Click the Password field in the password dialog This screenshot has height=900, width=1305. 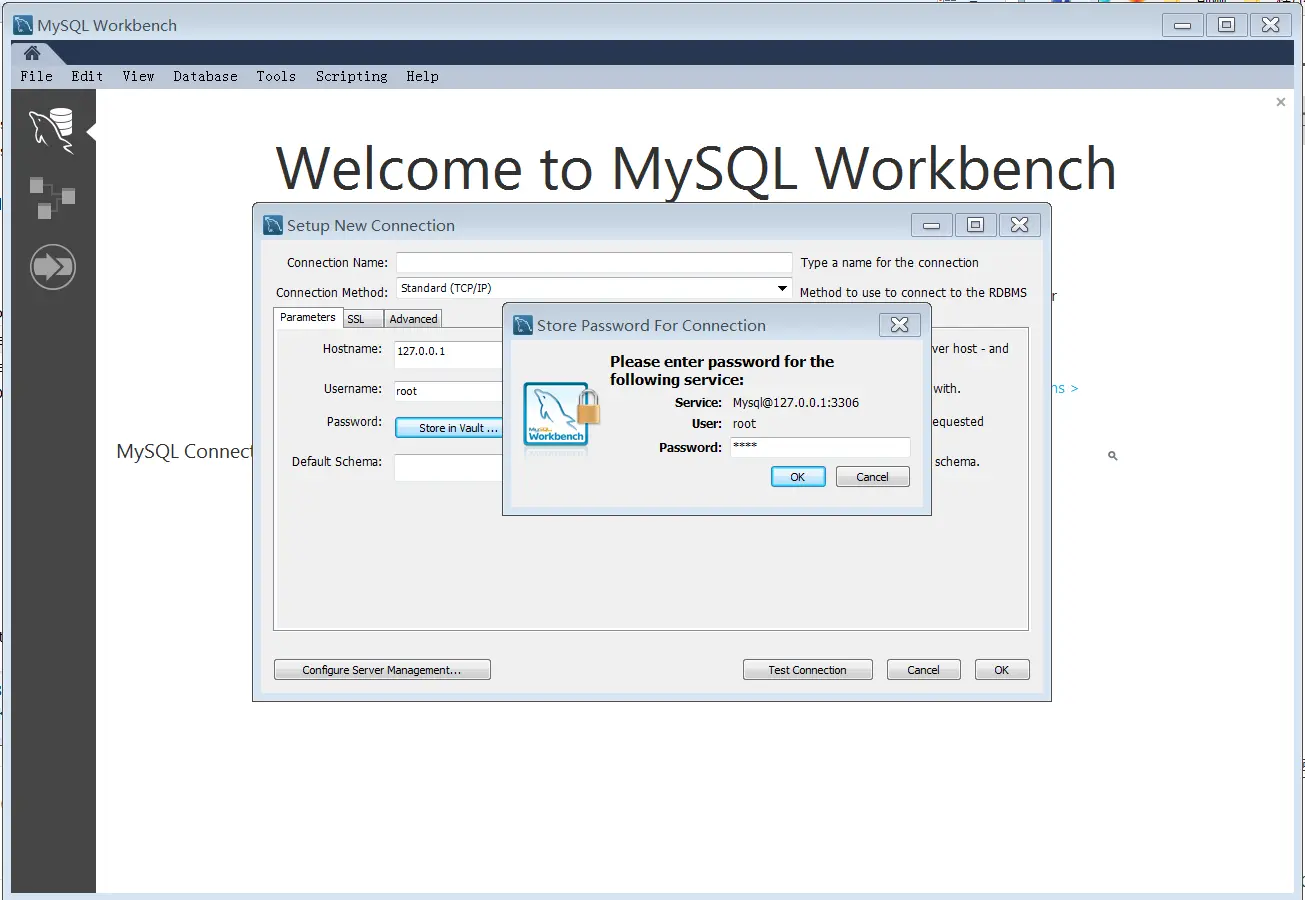[x=820, y=447]
